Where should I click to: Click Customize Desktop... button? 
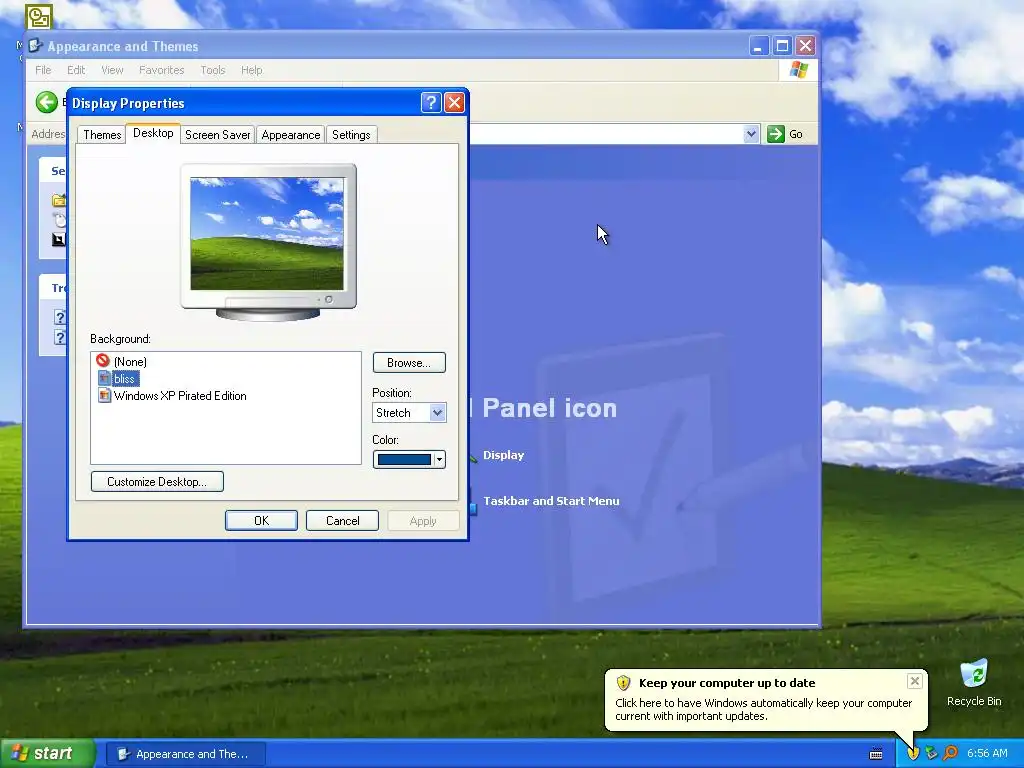pyautogui.click(x=157, y=481)
